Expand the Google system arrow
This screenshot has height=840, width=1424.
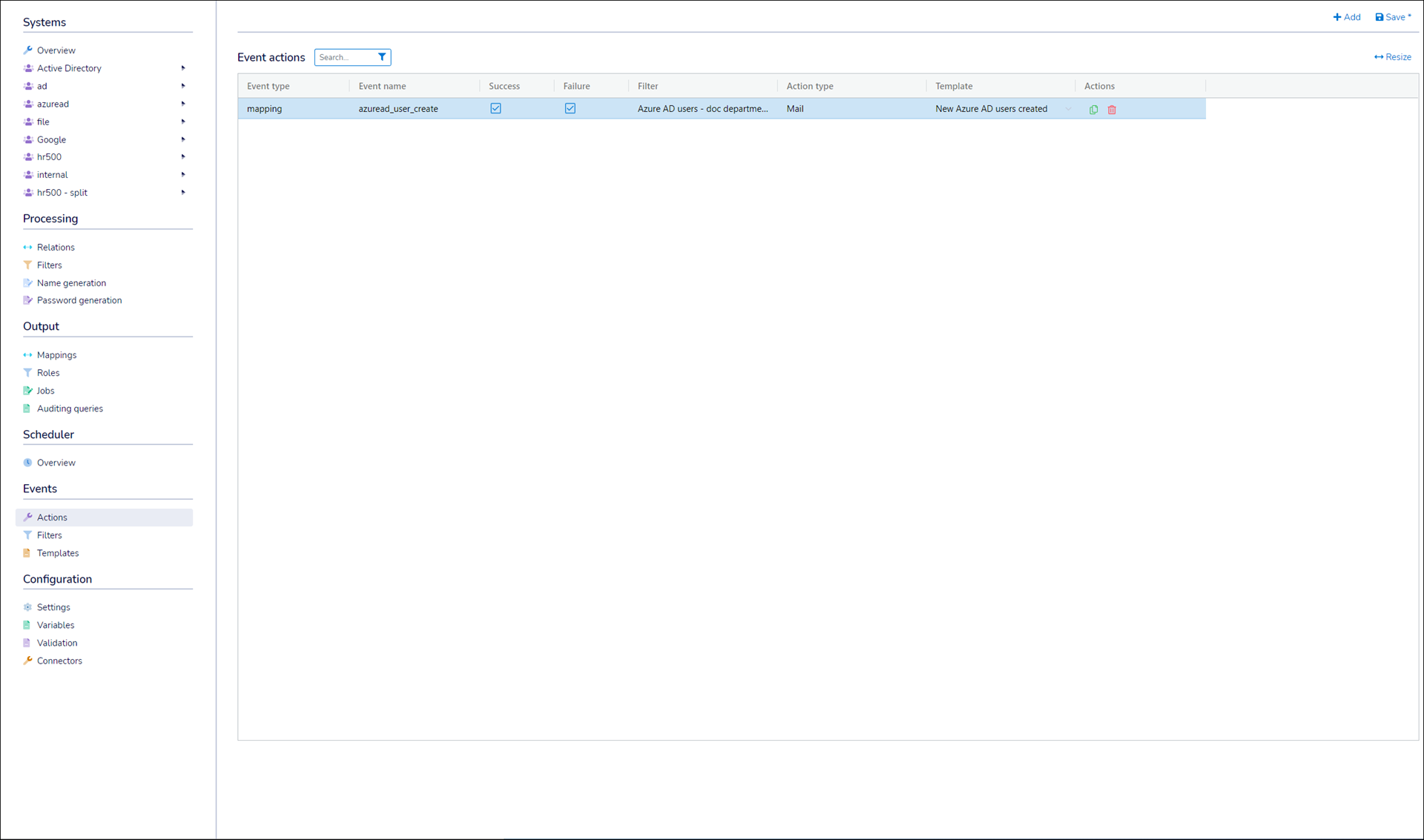pyautogui.click(x=183, y=139)
